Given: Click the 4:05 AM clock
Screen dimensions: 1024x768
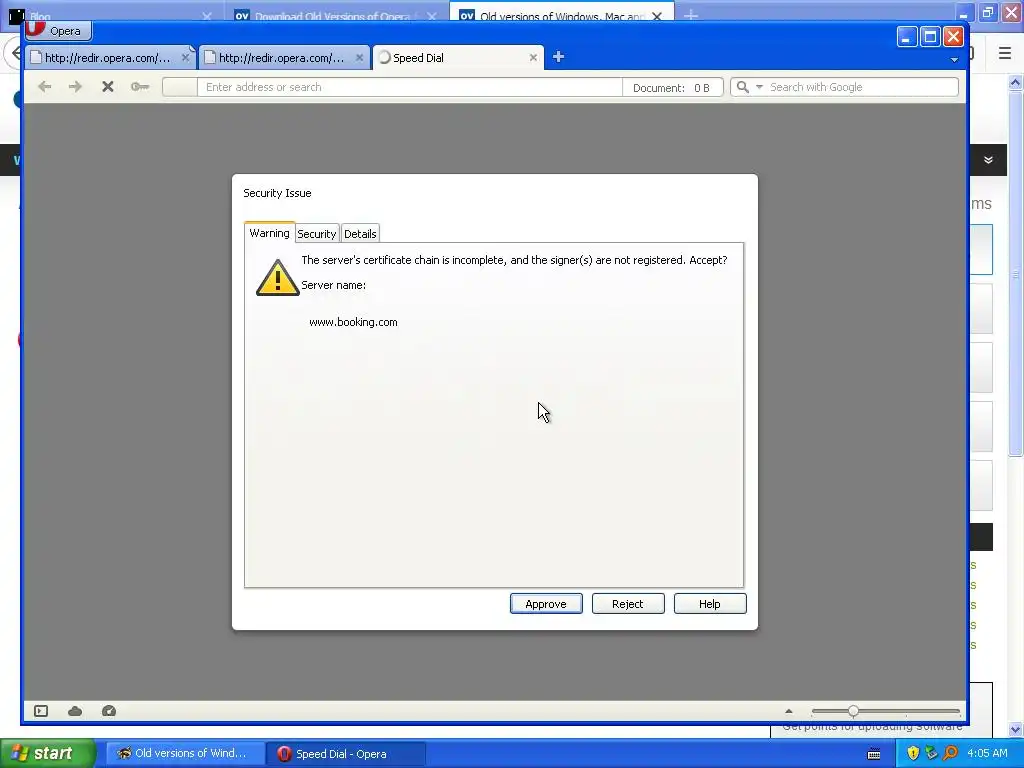Looking at the screenshot, I should pos(987,753).
